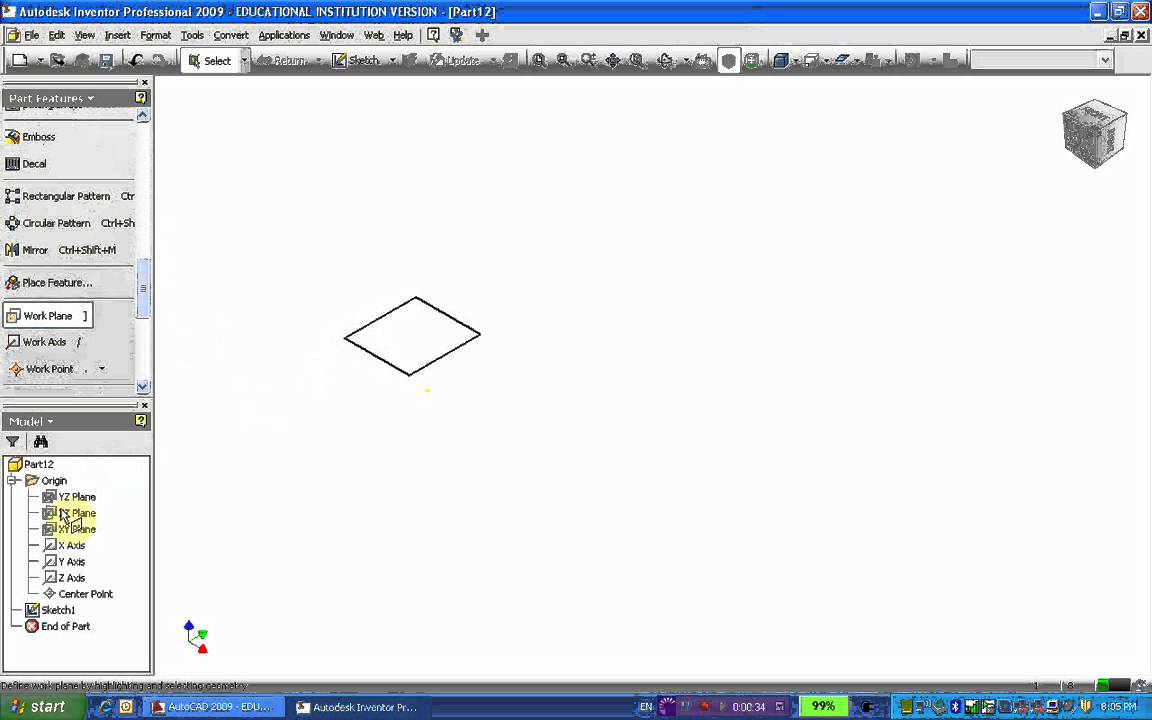Click the Undo arrow icon
Viewport: 1152px width, 720px height.
136,60
